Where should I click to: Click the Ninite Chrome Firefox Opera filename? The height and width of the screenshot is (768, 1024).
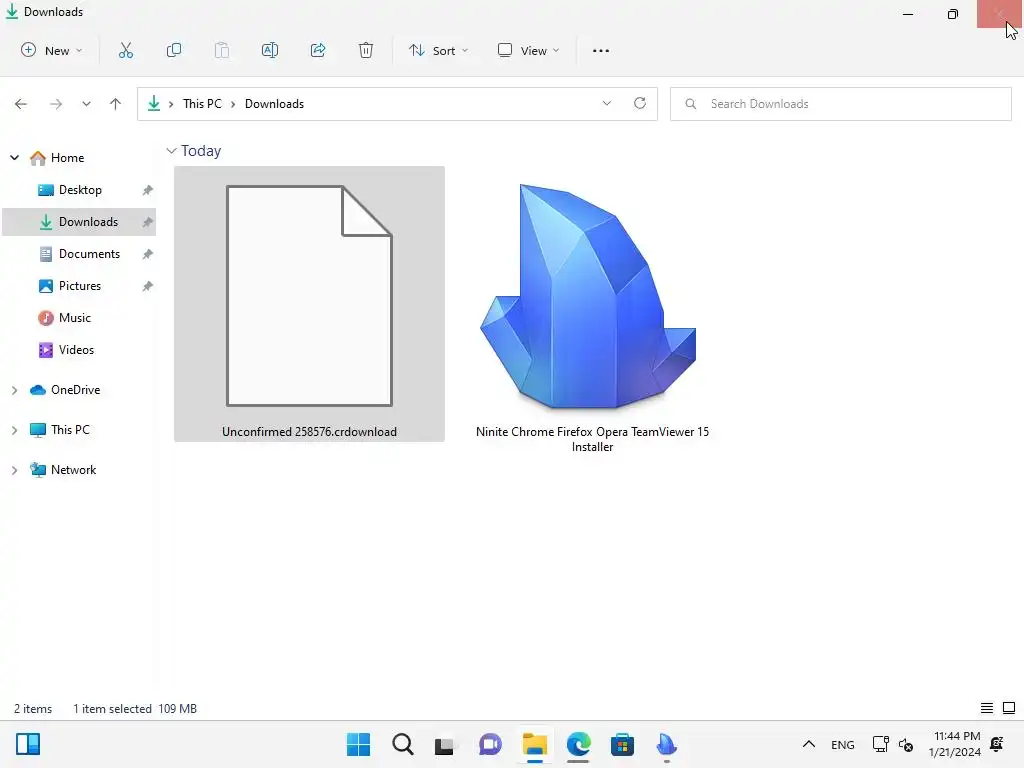coord(592,439)
